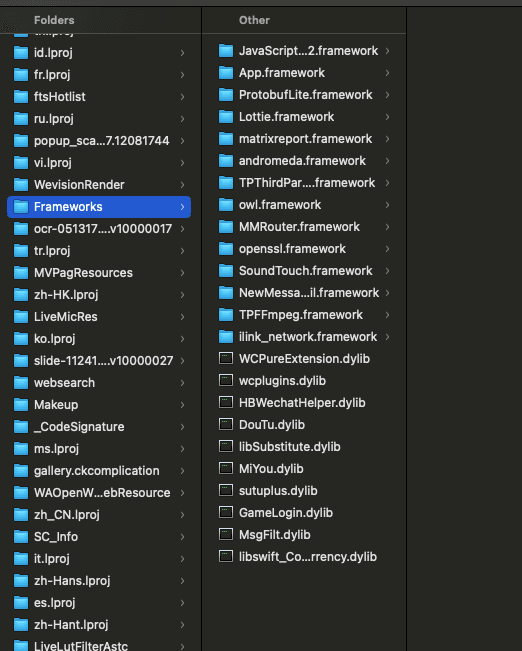This screenshot has height=651, width=522.
Task: Select the id.lproj folder name
Action: tap(53, 53)
